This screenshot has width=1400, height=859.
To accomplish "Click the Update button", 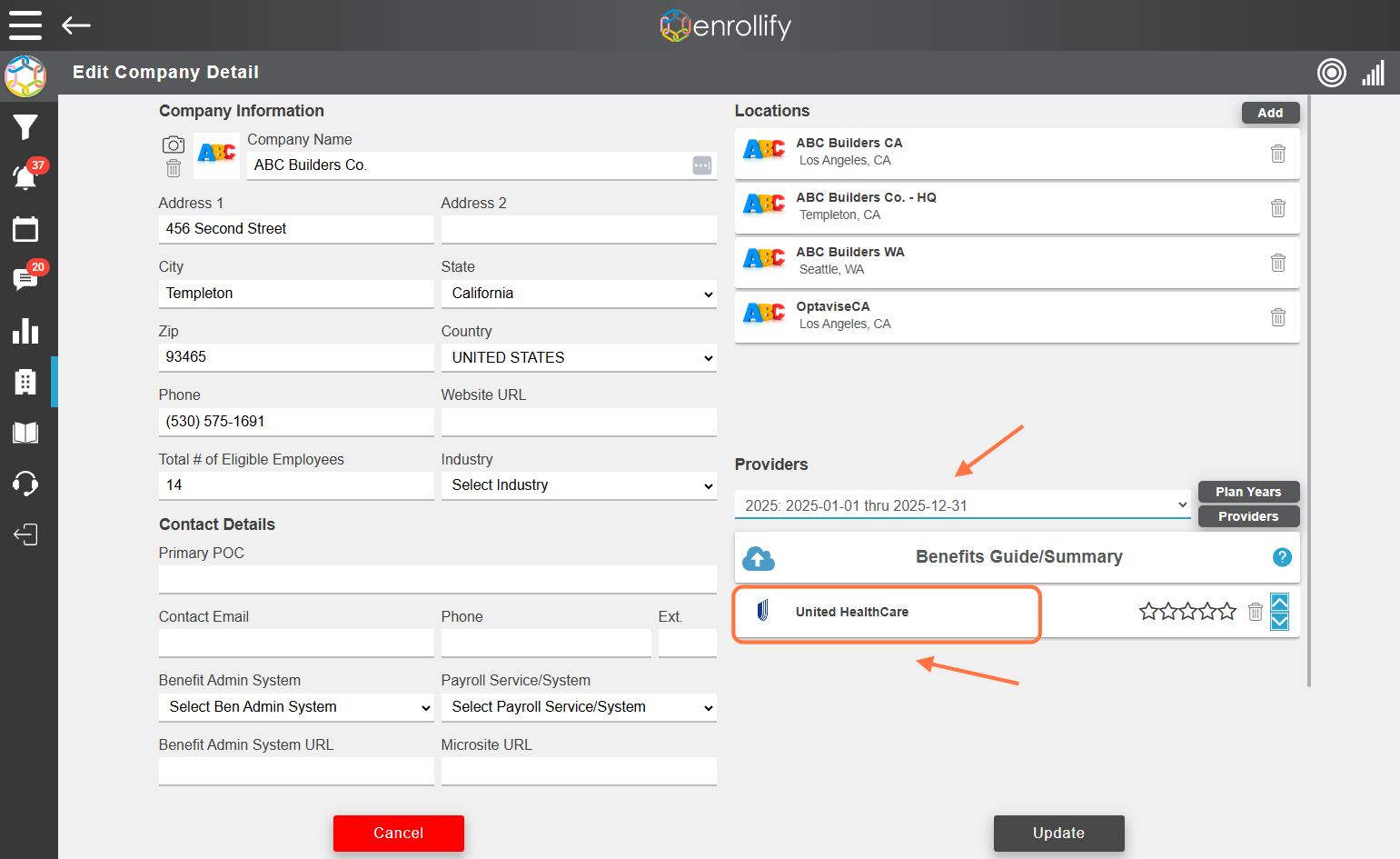I will pyautogui.click(x=1059, y=834).
